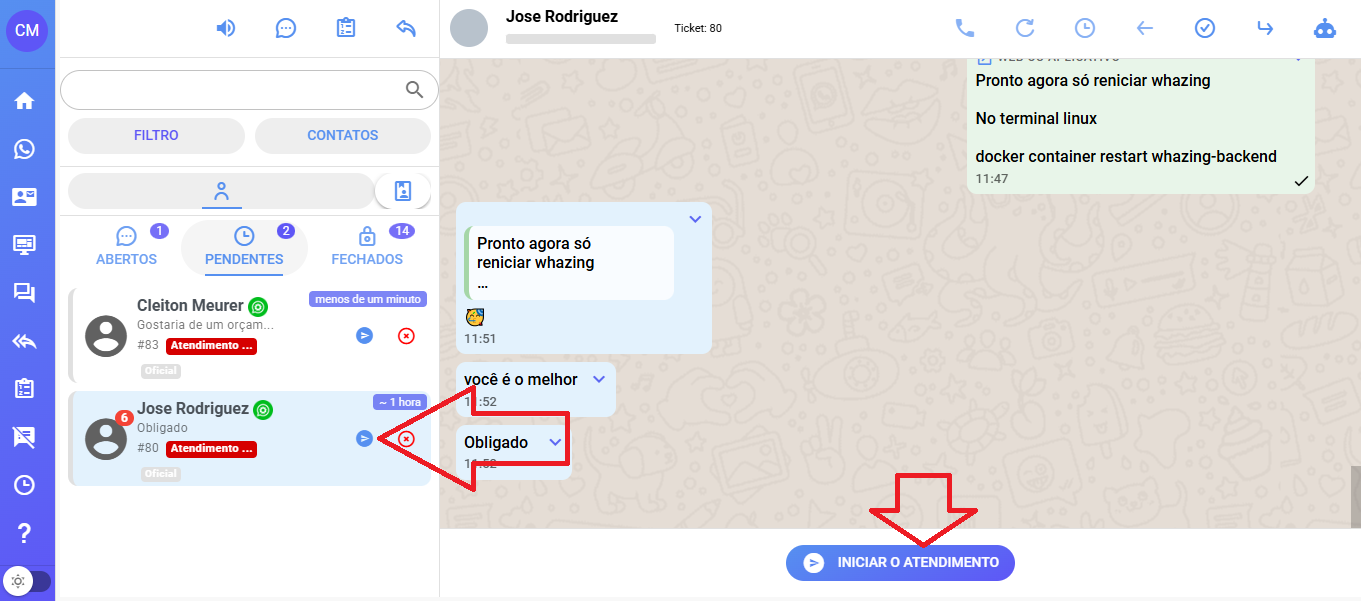Click the FILTRO button
Screen dimensions: 1361x601
[156, 135]
